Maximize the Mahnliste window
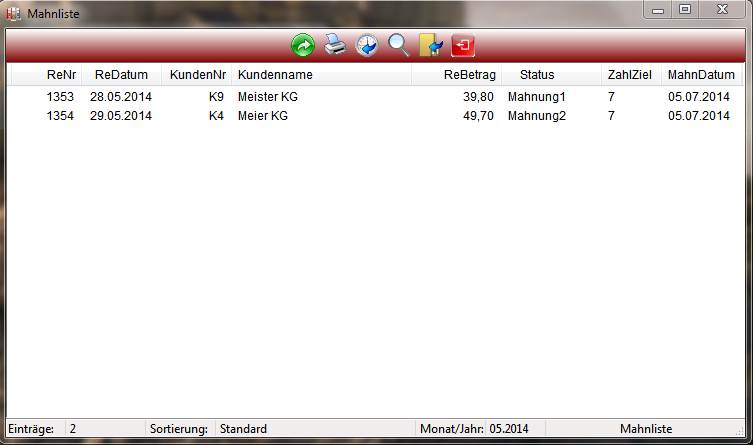The width and height of the screenshot is (753, 445). click(x=685, y=10)
